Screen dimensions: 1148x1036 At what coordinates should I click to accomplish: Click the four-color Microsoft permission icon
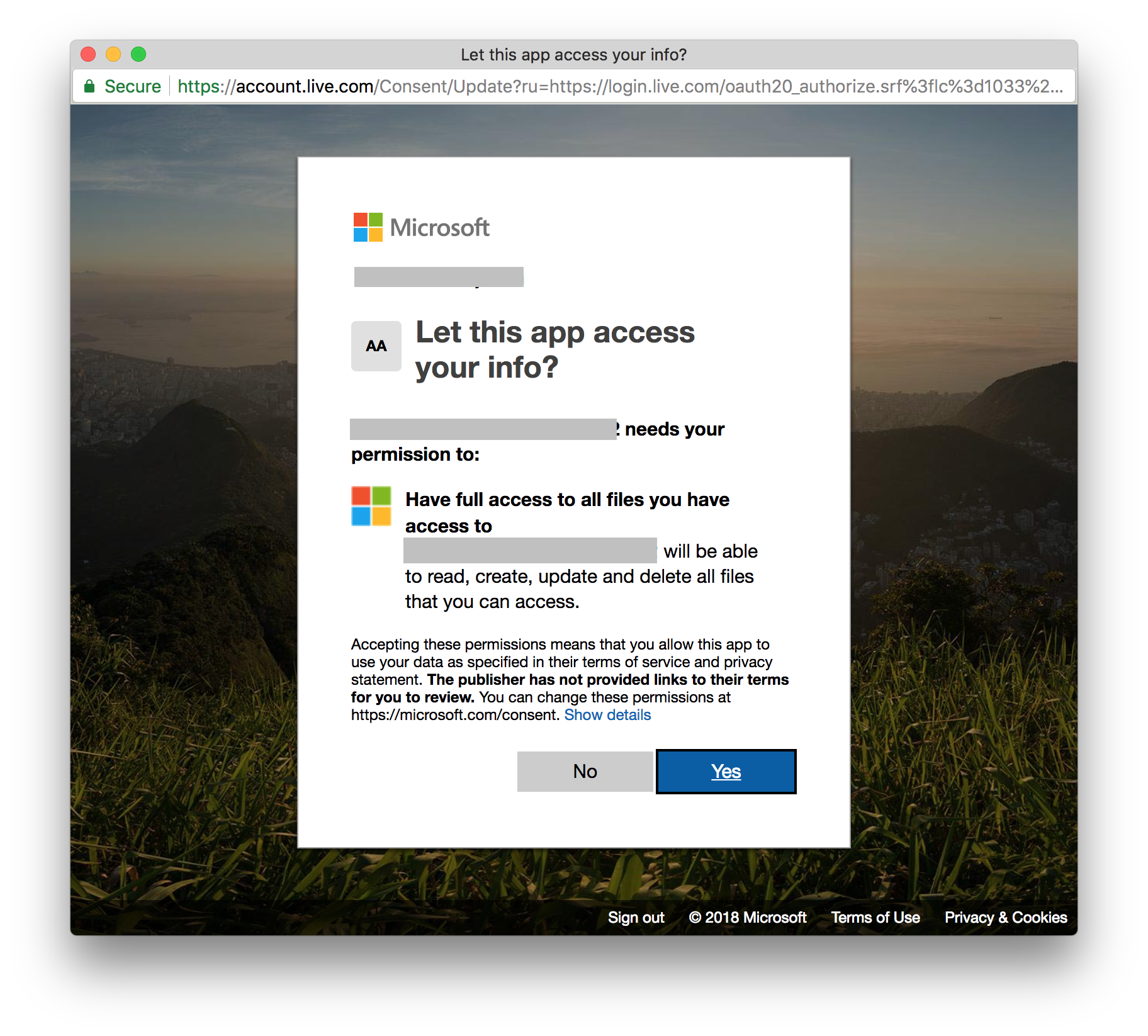pyautogui.click(x=371, y=506)
